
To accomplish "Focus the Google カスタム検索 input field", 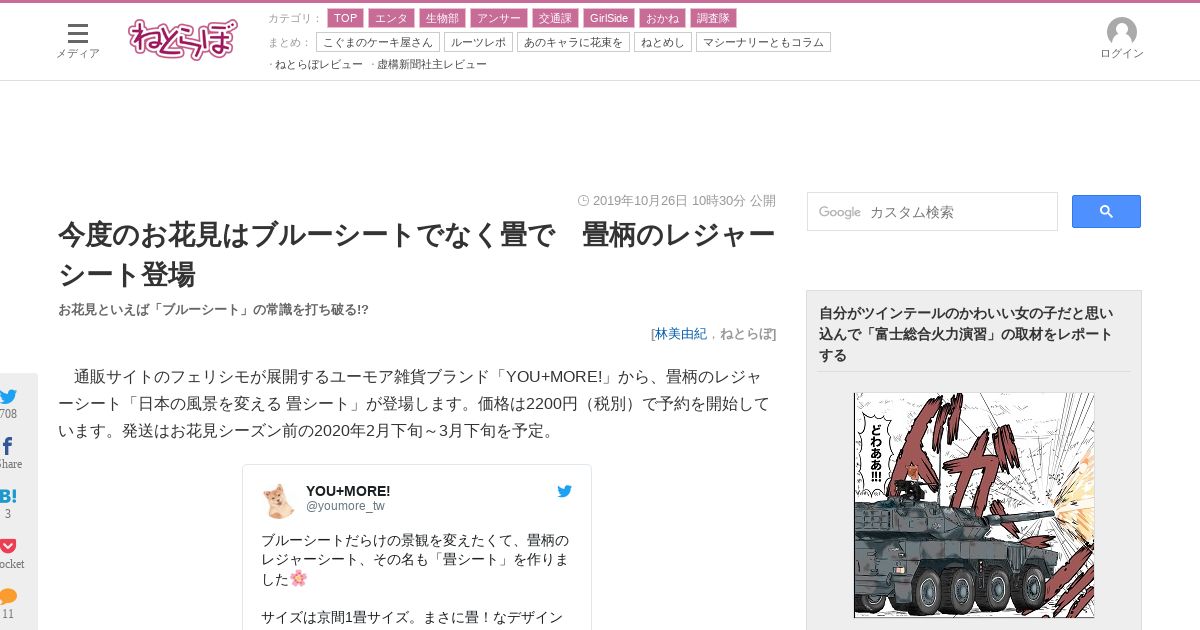I will [932, 212].
